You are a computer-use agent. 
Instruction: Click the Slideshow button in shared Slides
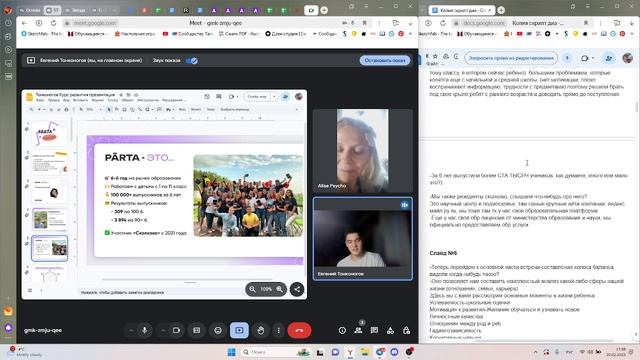tap(257, 96)
